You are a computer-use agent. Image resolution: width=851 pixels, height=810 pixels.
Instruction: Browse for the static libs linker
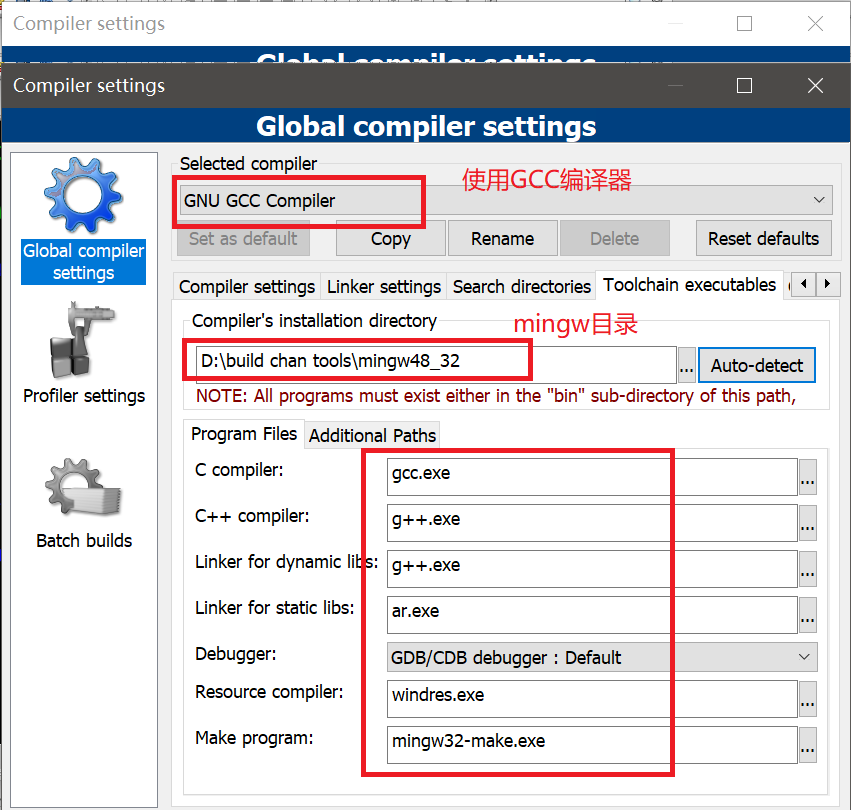tap(807, 615)
